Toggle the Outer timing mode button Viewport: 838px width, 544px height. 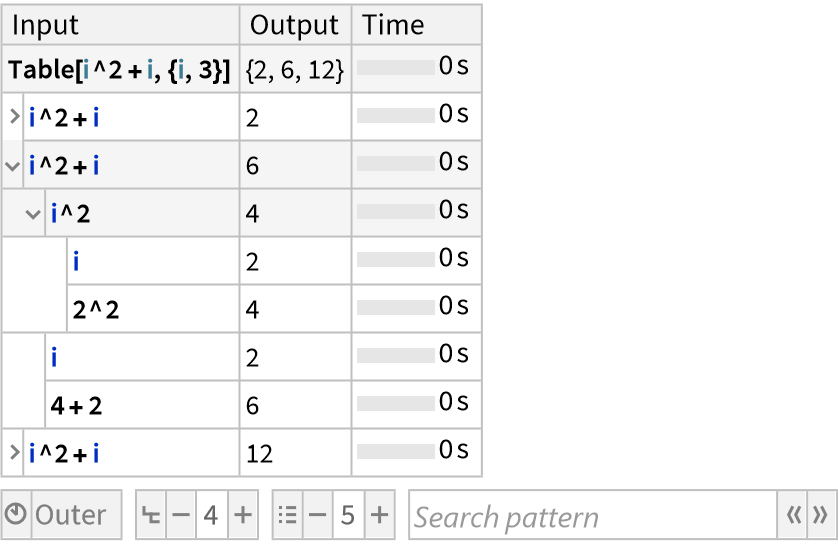[70, 515]
